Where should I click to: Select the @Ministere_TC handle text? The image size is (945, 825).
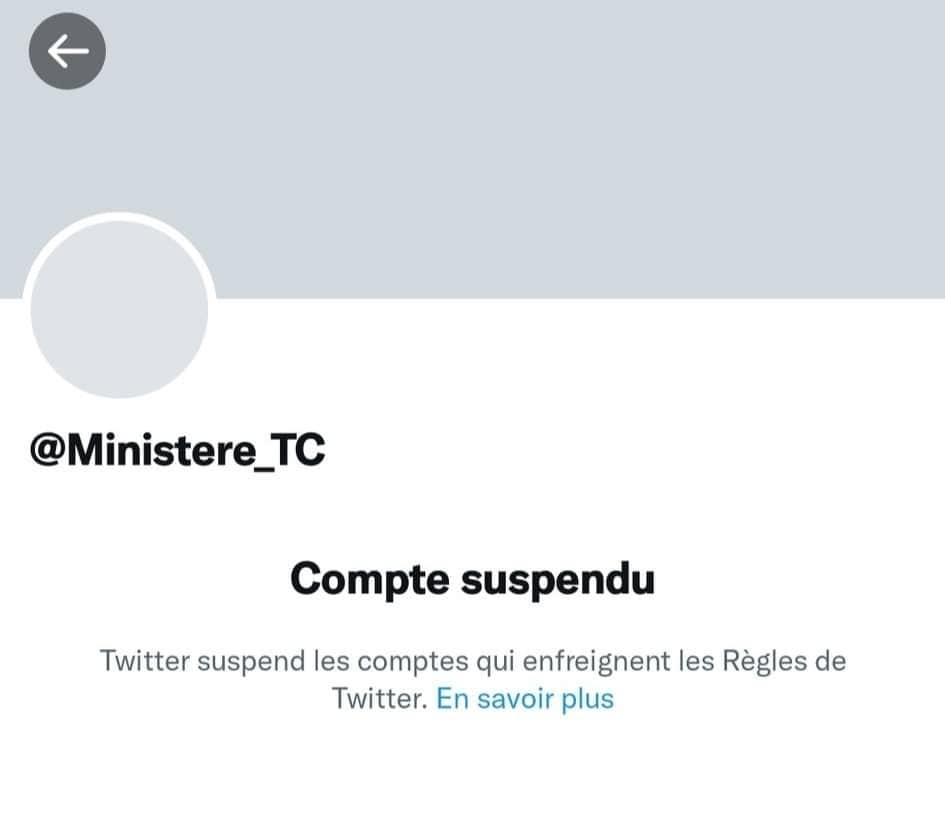pyautogui.click(x=178, y=450)
